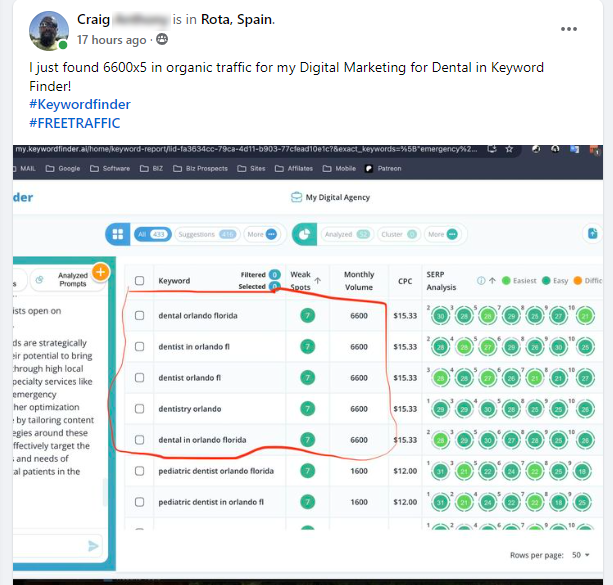Click the grid view icon beside All
Image resolution: width=613 pixels, height=585 pixels.
118,234
